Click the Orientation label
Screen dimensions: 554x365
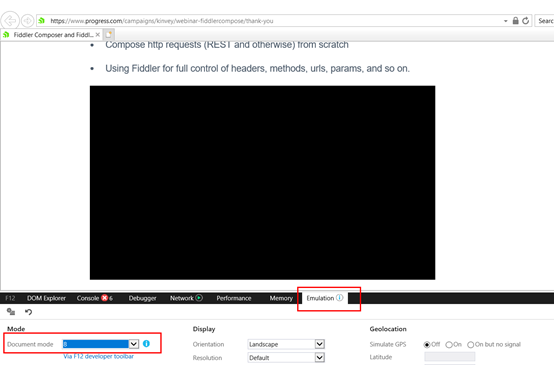coord(208,344)
